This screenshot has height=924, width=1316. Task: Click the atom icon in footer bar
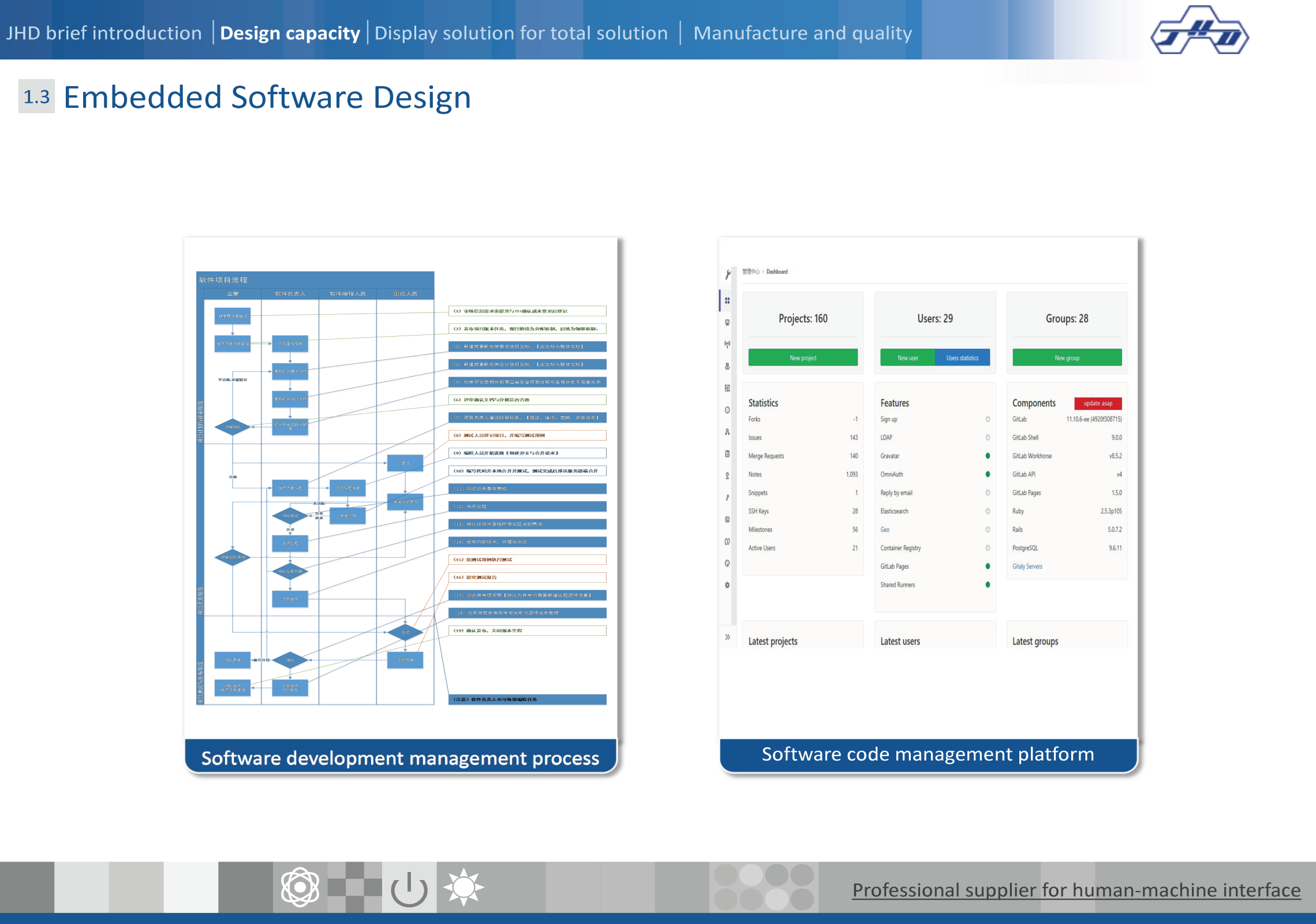point(300,887)
